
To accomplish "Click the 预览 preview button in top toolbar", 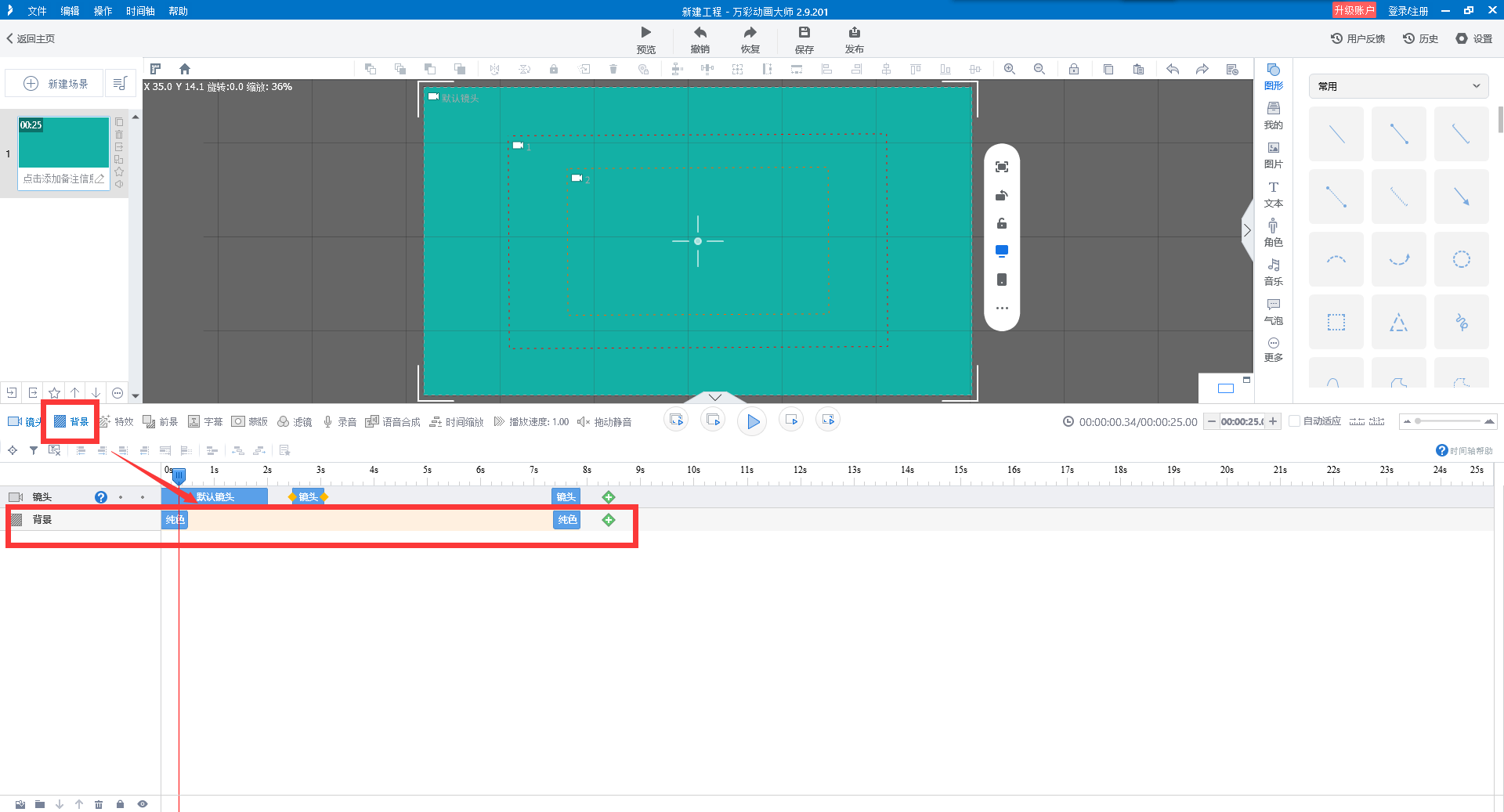I will pos(645,38).
